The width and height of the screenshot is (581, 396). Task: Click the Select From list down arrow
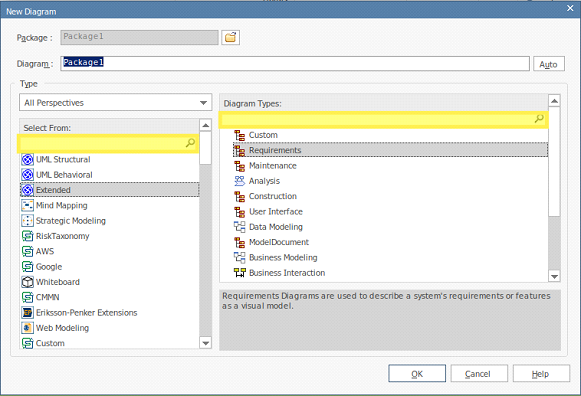click(205, 343)
